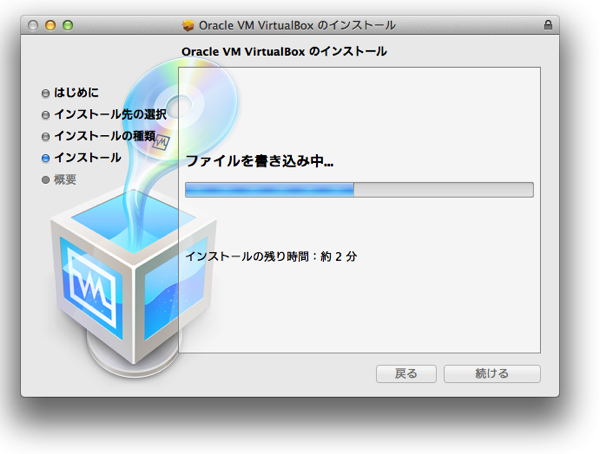Click the green zoom window button
The image size is (600, 454).
tap(70, 24)
